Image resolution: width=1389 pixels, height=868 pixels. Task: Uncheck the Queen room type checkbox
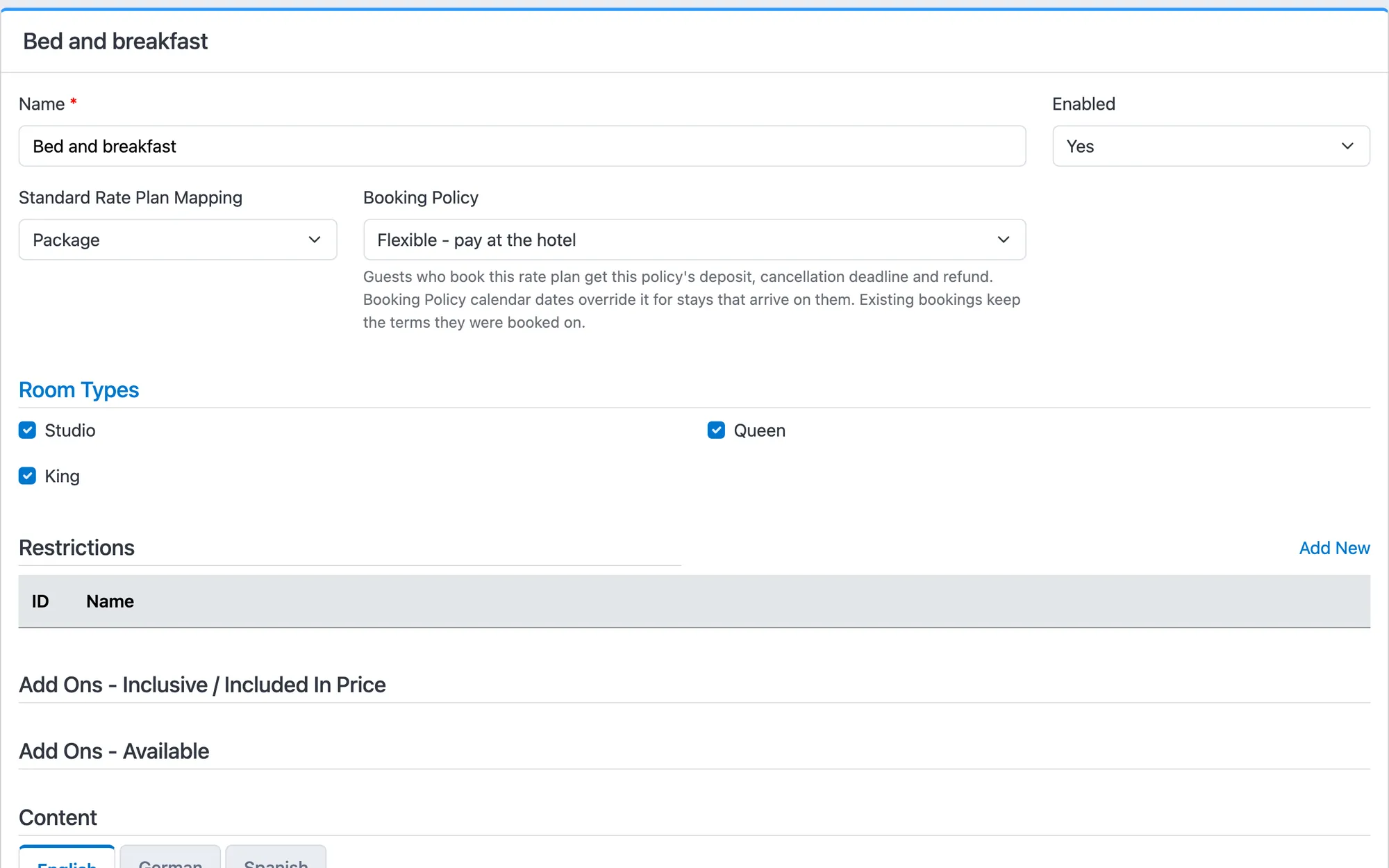(x=716, y=431)
